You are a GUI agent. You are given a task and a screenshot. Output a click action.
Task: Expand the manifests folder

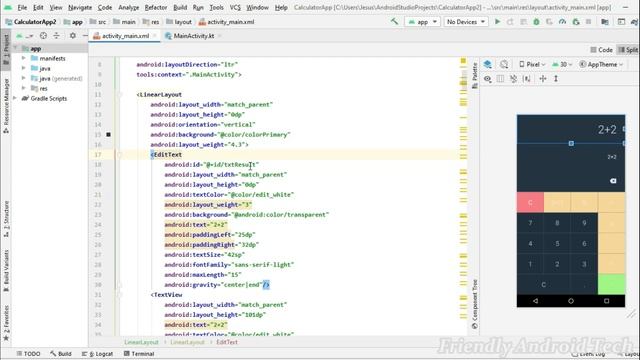tap(23, 58)
